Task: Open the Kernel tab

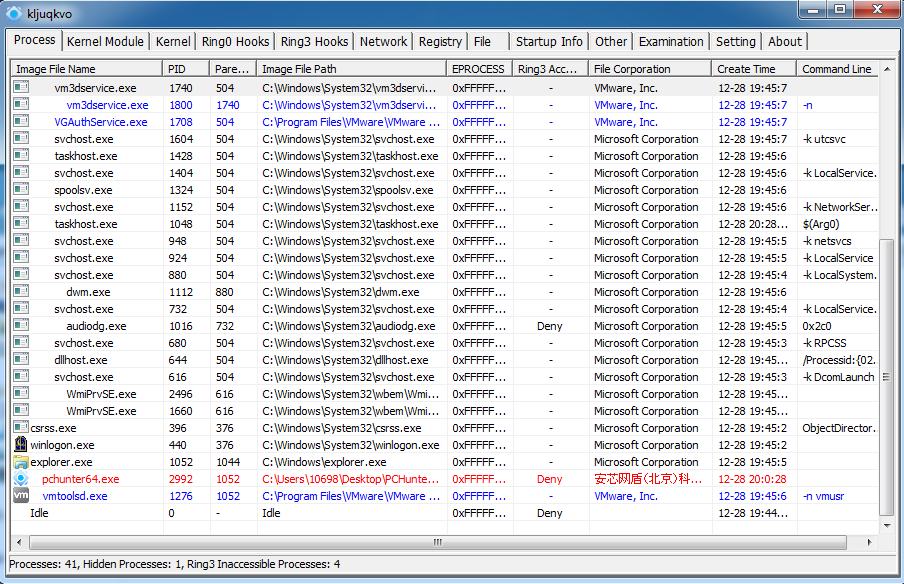Action: (x=173, y=42)
